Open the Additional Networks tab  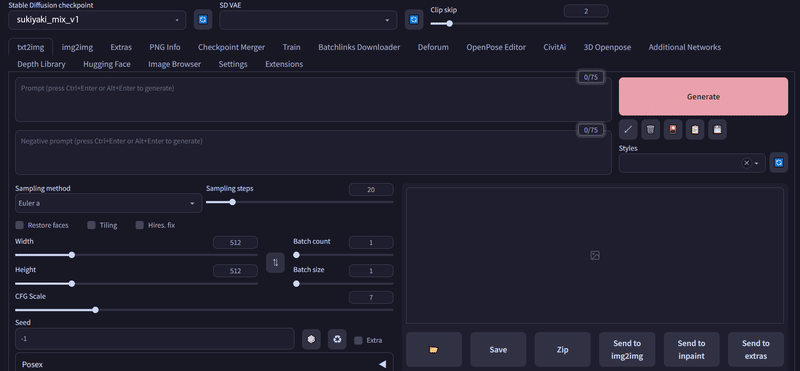(x=685, y=47)
